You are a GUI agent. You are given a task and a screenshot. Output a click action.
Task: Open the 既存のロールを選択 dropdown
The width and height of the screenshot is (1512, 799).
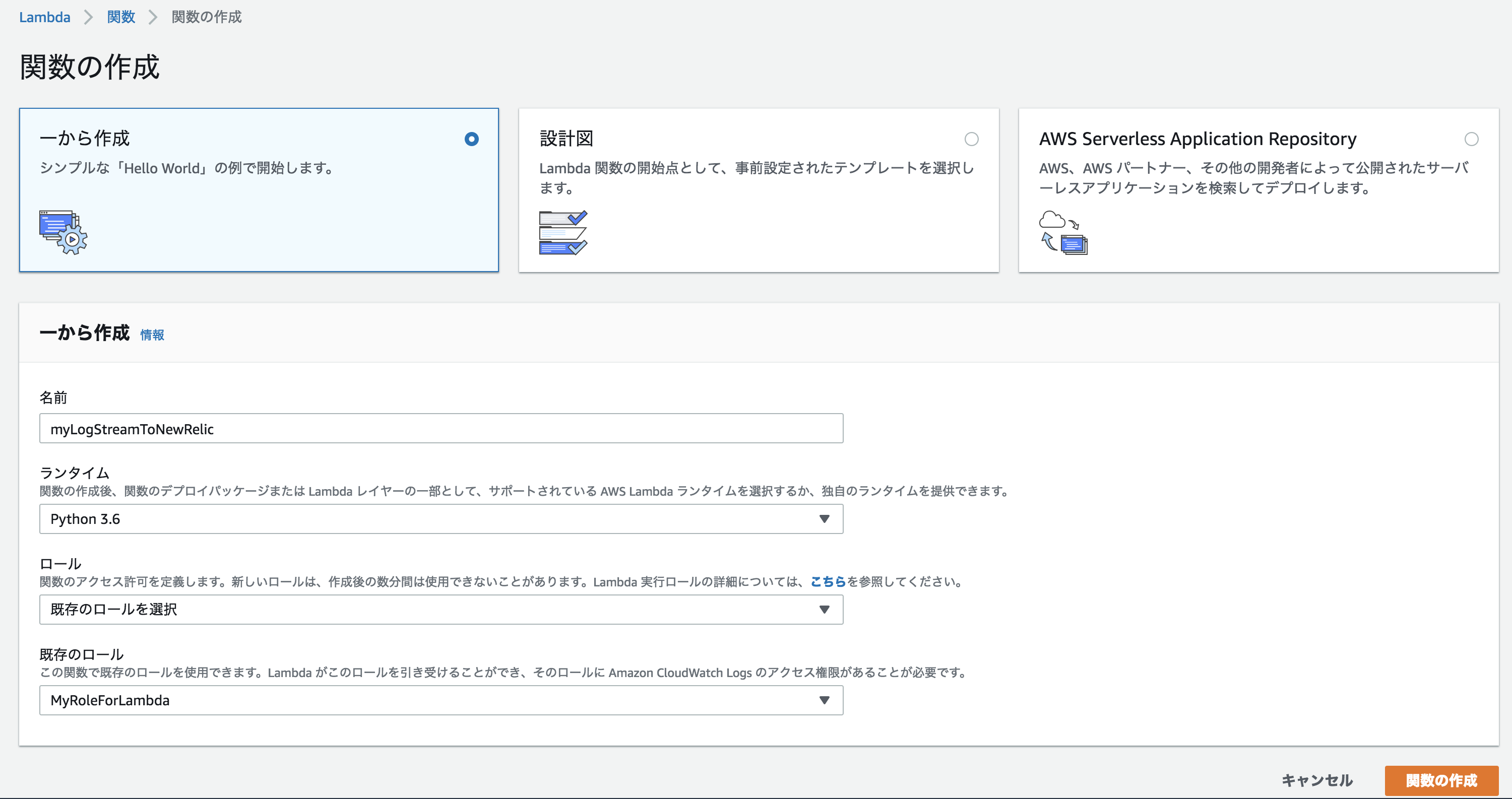click(440, 610)
